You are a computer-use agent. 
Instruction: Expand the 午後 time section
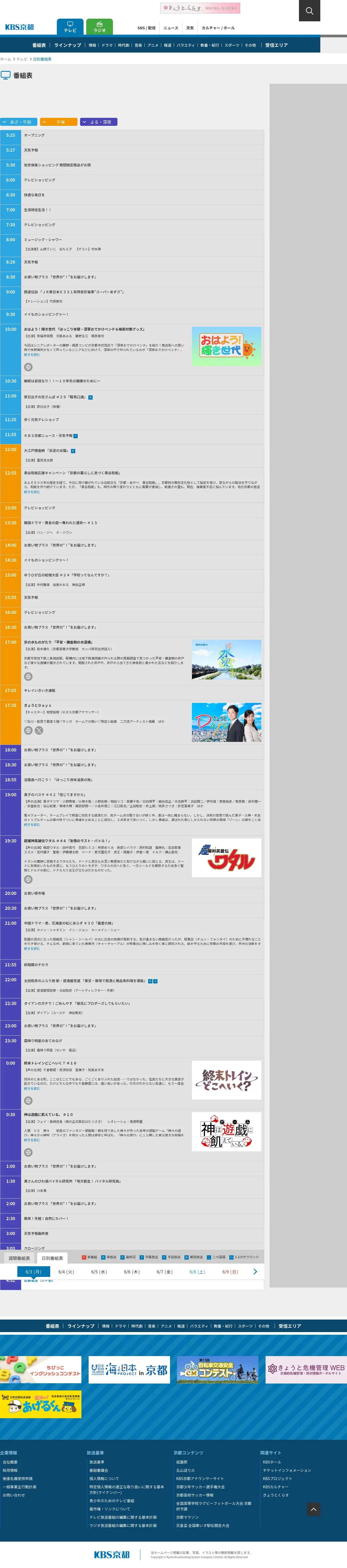click(58, 122)
